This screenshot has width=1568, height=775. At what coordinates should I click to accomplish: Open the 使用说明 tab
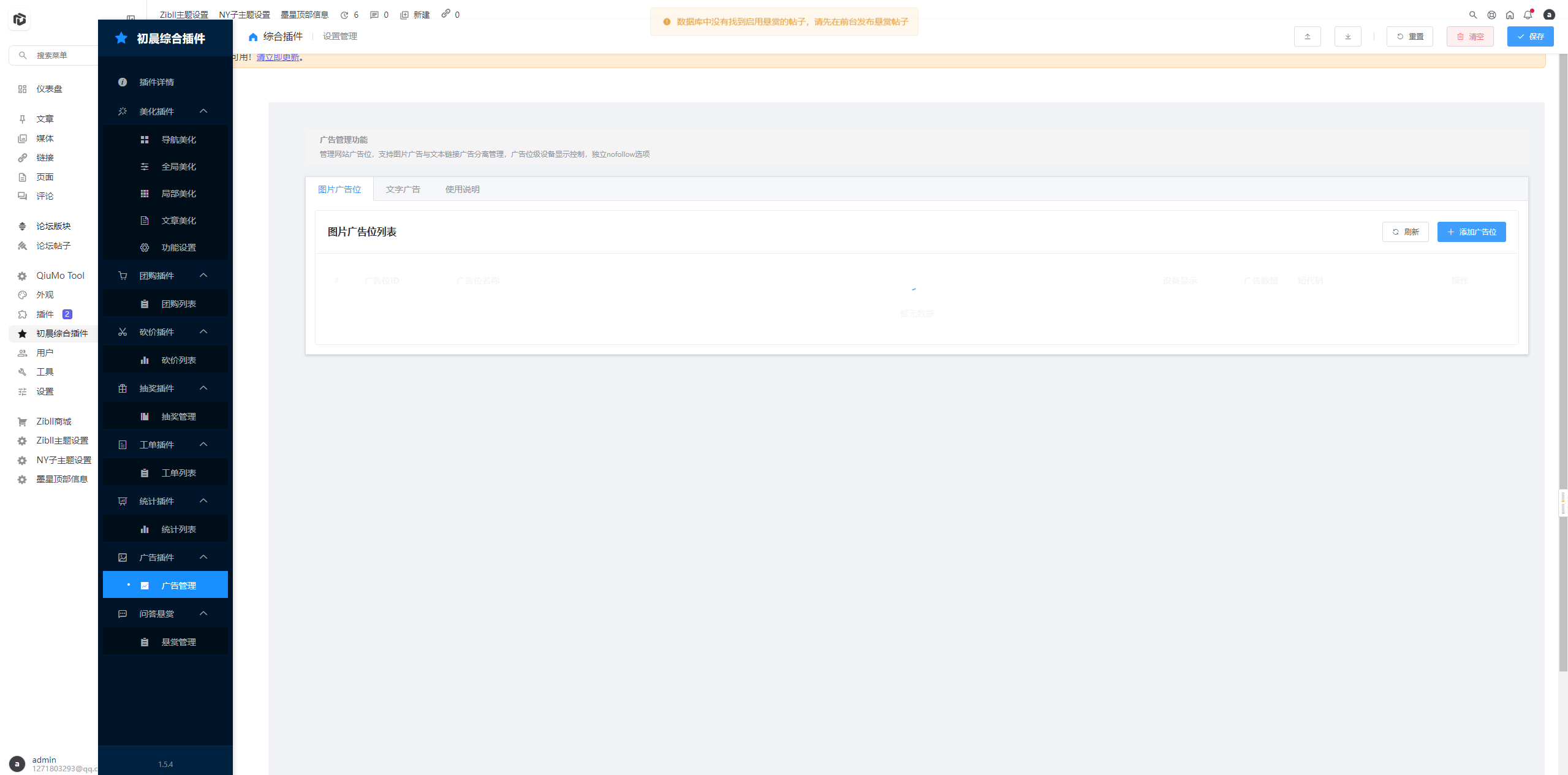pyautogui.click(x=462, y=189)
